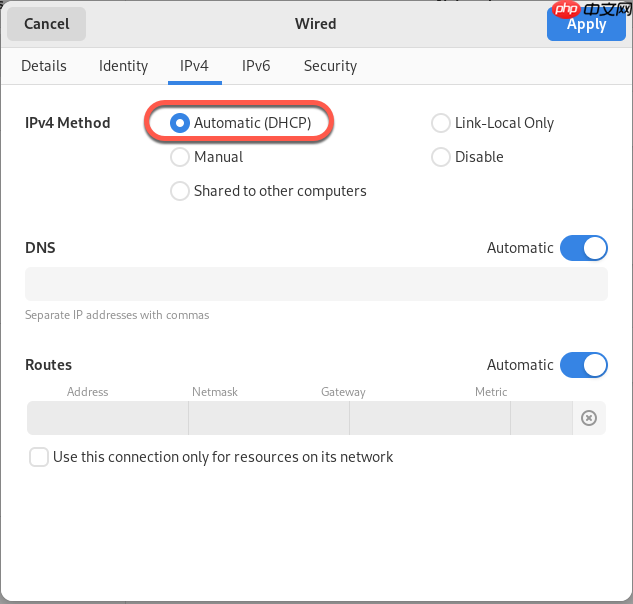Screen dimensions: 633x604
Task: Open the Identity tab
Action: pyautogui.click(x=123, y=66)
